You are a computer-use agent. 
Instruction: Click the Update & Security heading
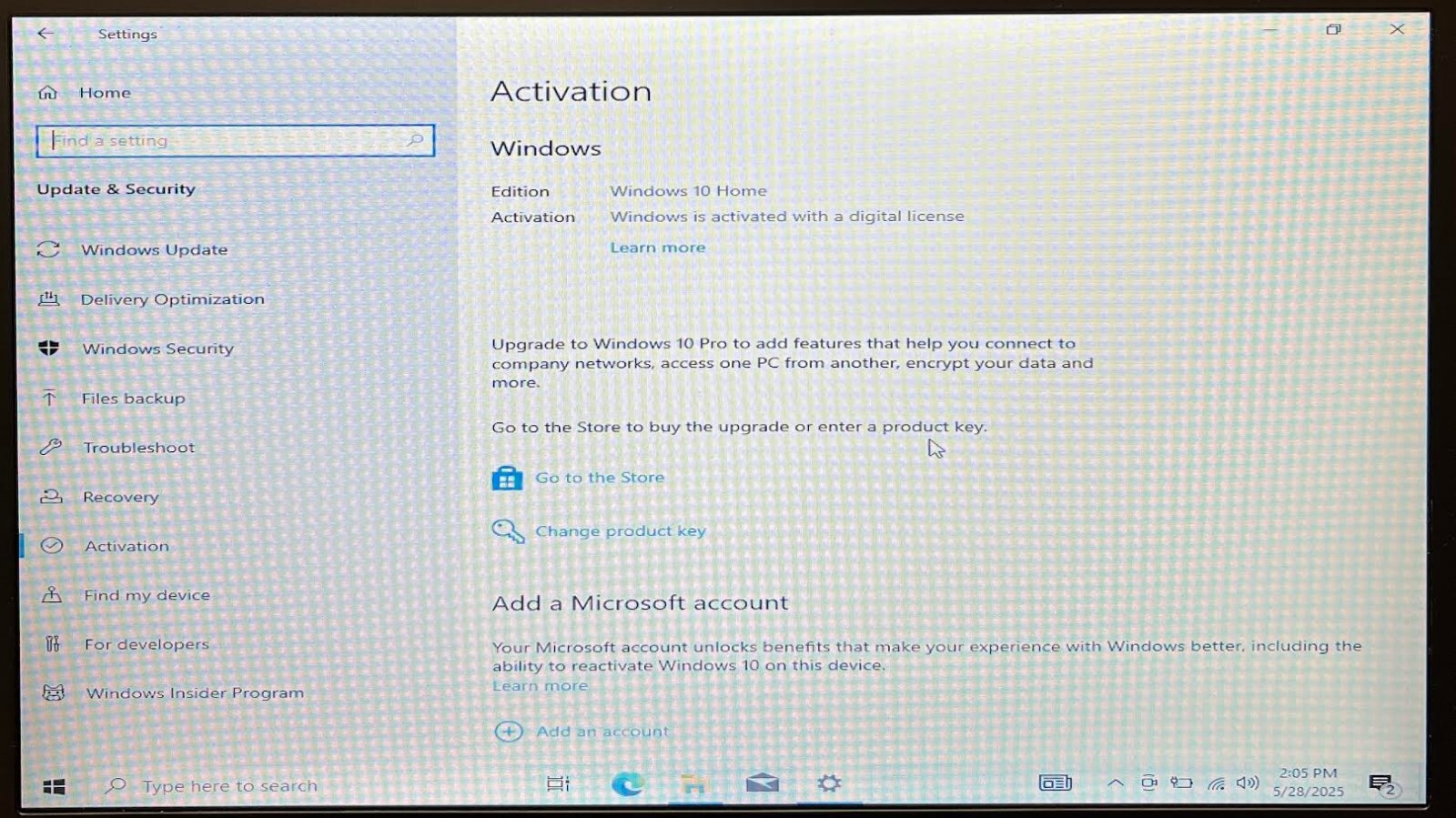coord(116,189)
